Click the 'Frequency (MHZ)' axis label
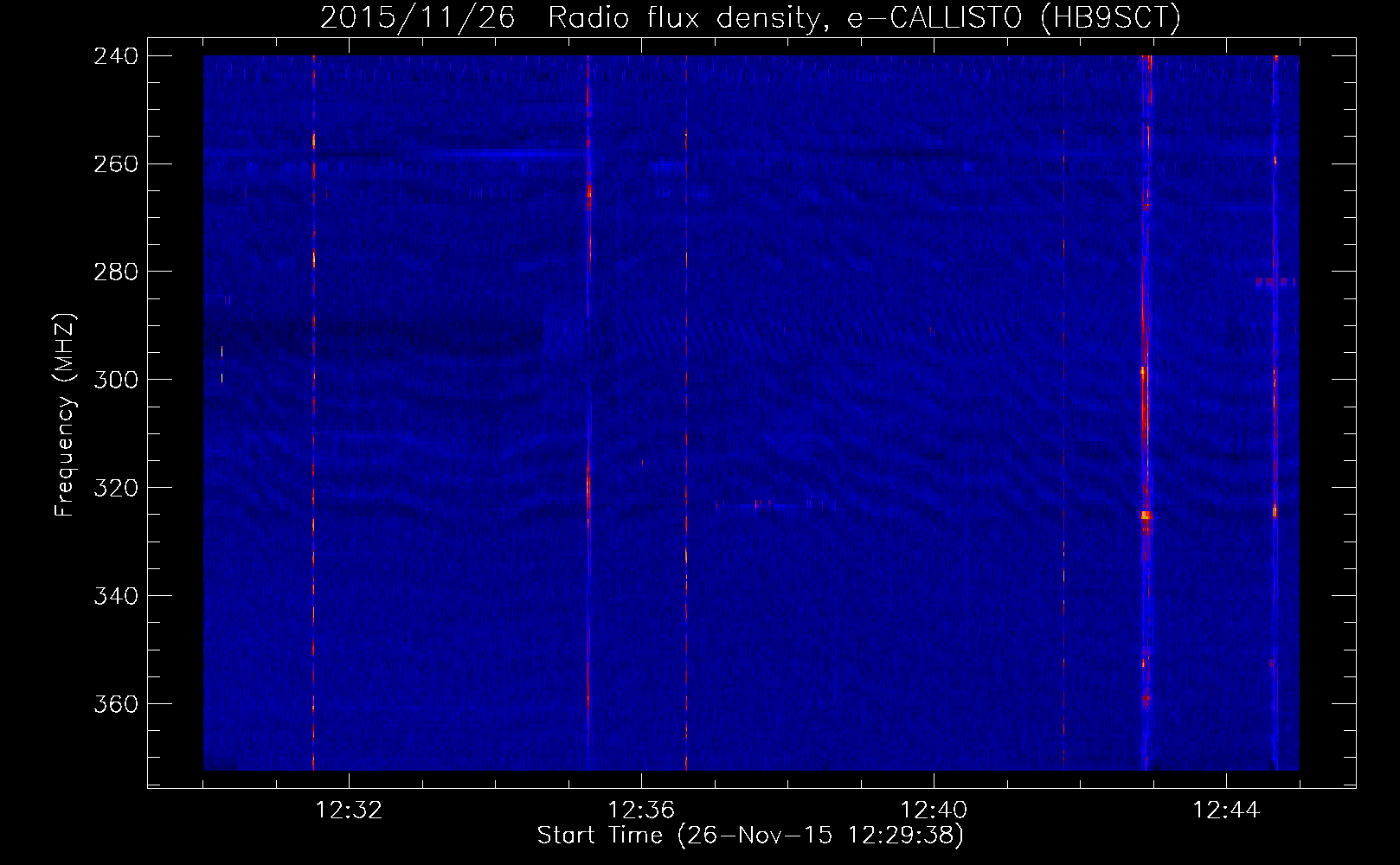This screenshot has height=865, width=1400. [65, 415]
